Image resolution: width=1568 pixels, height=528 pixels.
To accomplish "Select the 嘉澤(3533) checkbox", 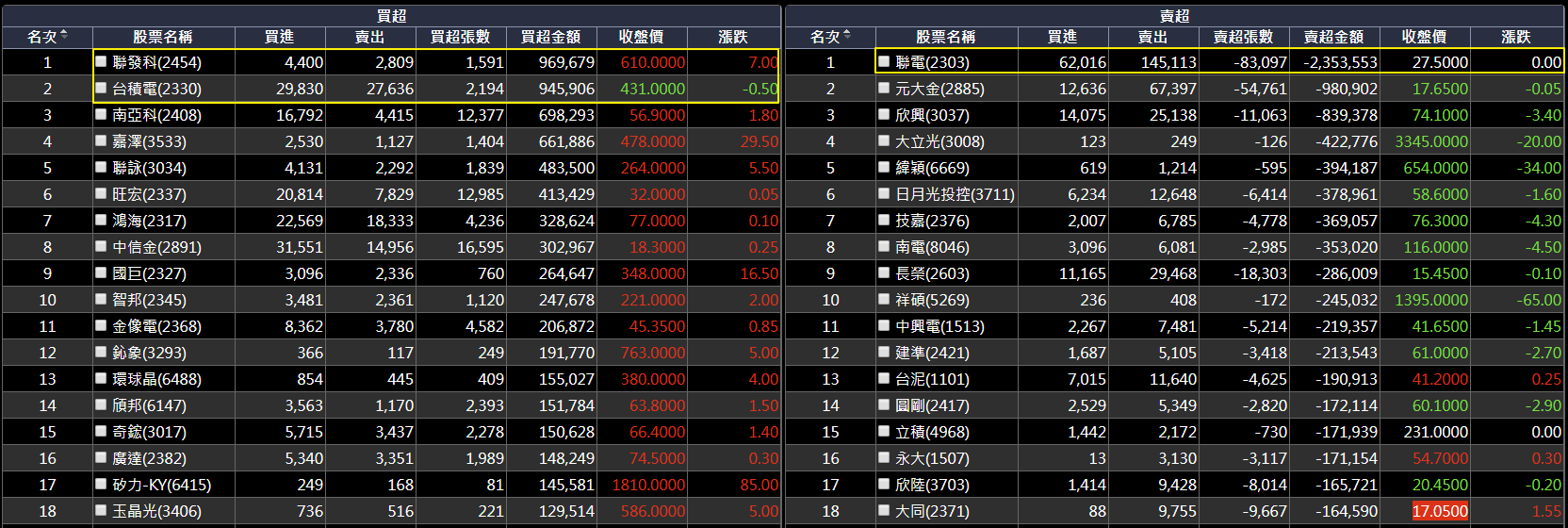I will click(102, 140).
